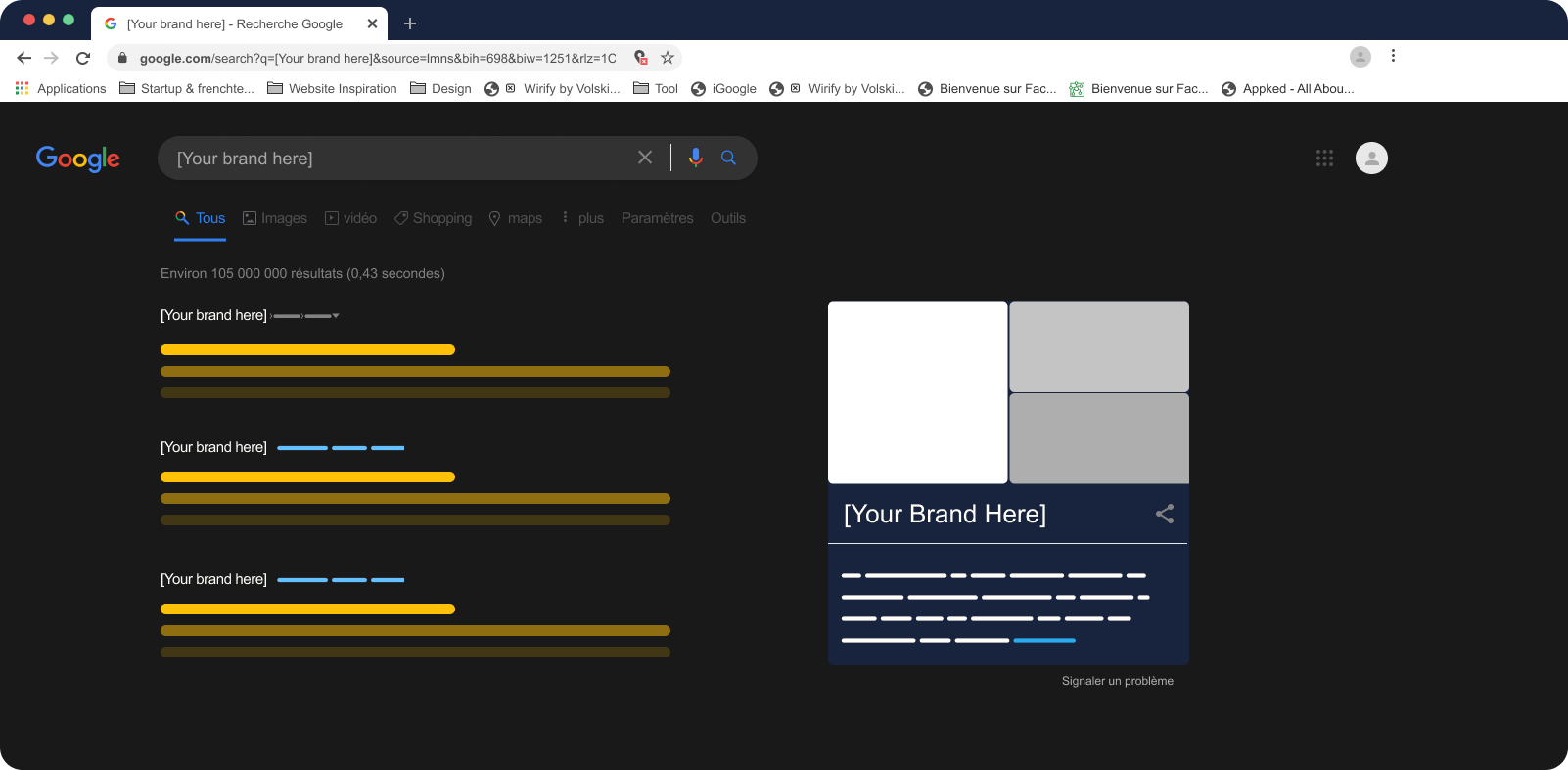Switch to the Shopping tab
The height and width of the screenshot is (770, 1568).
433,218
